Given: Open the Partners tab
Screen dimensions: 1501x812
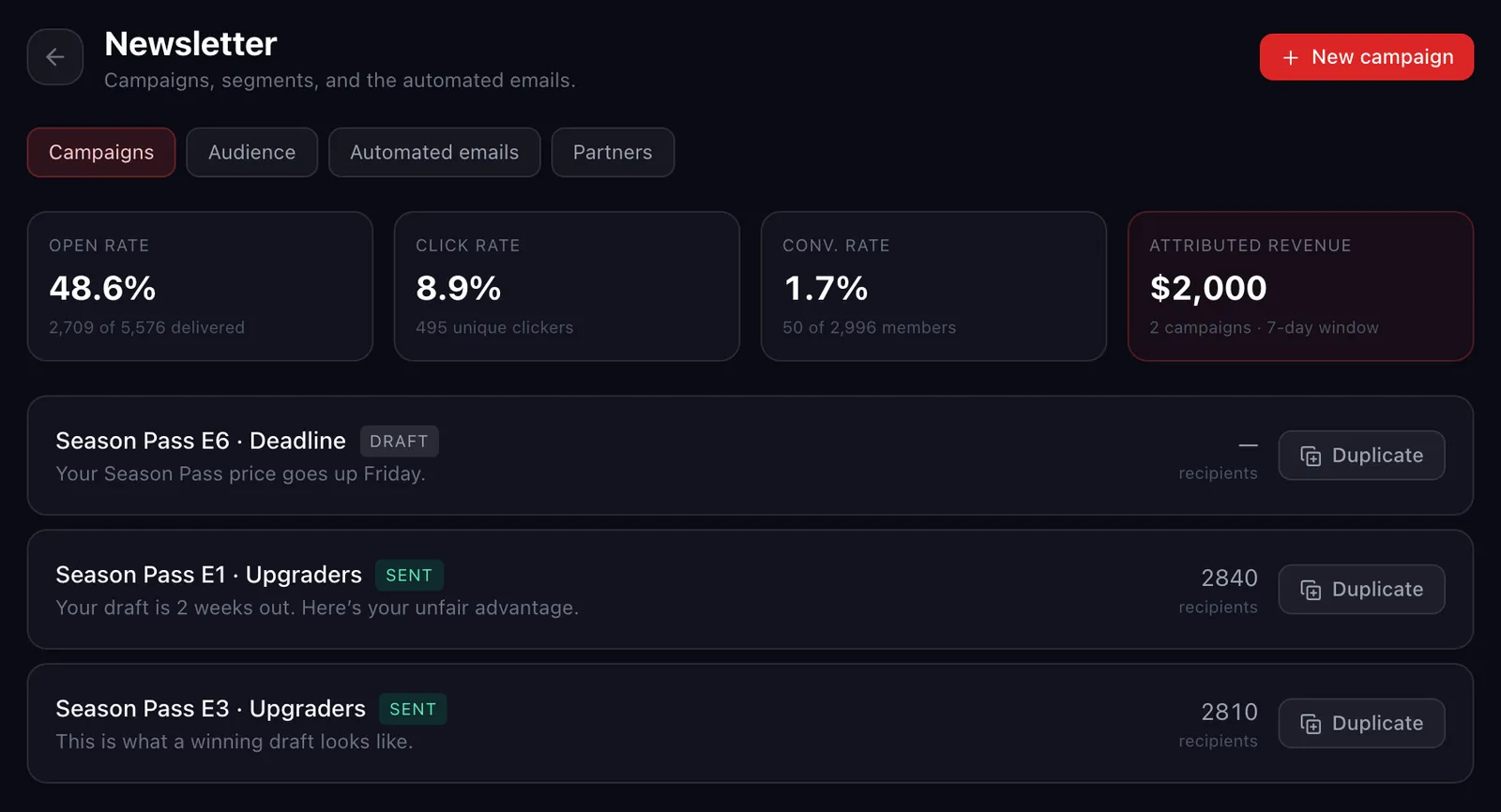Looking at the screenshot, I should [613, 152].
